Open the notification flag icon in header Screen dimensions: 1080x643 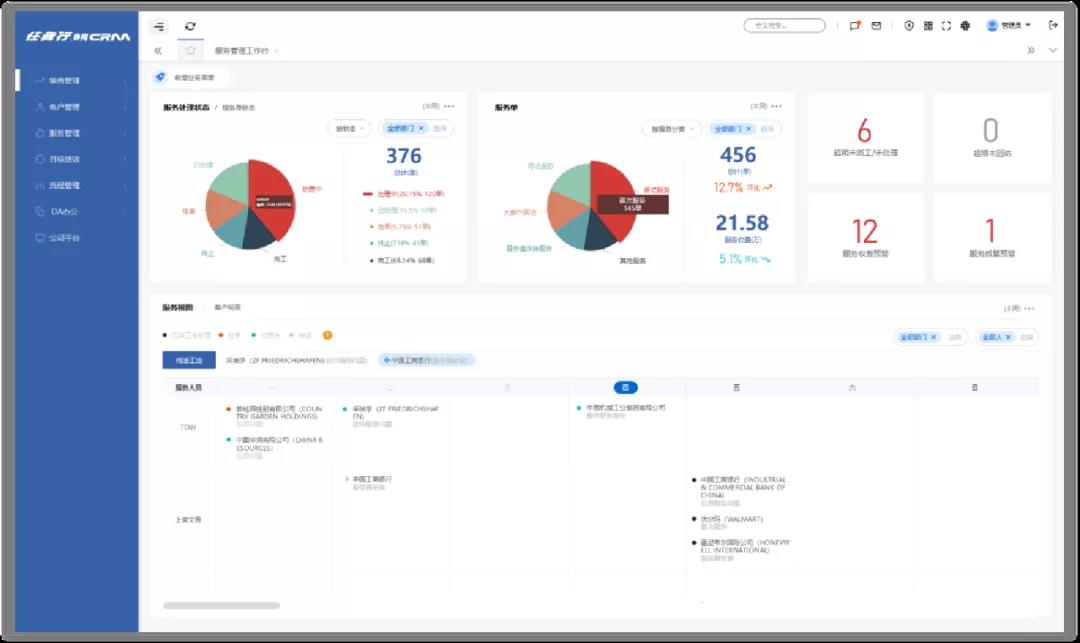pyautogui.click(x=854, y=26)
